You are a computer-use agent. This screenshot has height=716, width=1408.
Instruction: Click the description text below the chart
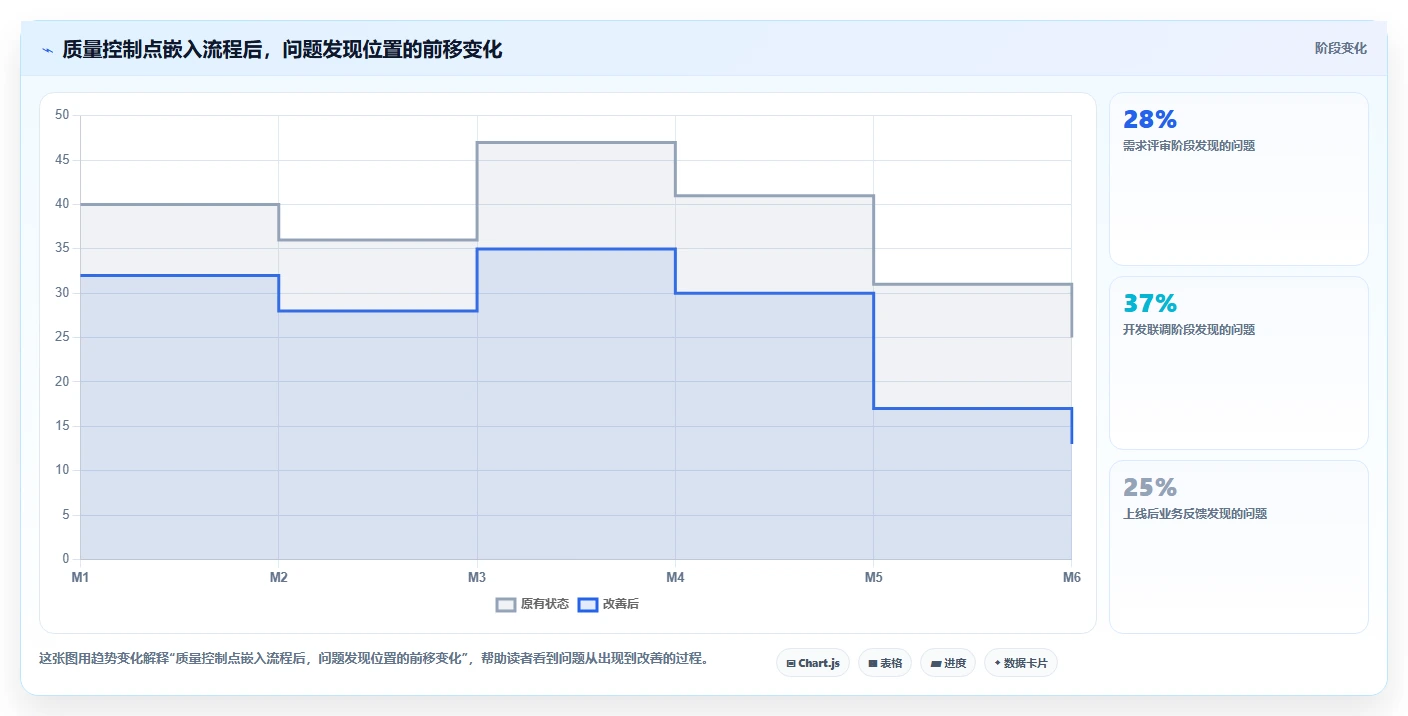click(373, 659)
